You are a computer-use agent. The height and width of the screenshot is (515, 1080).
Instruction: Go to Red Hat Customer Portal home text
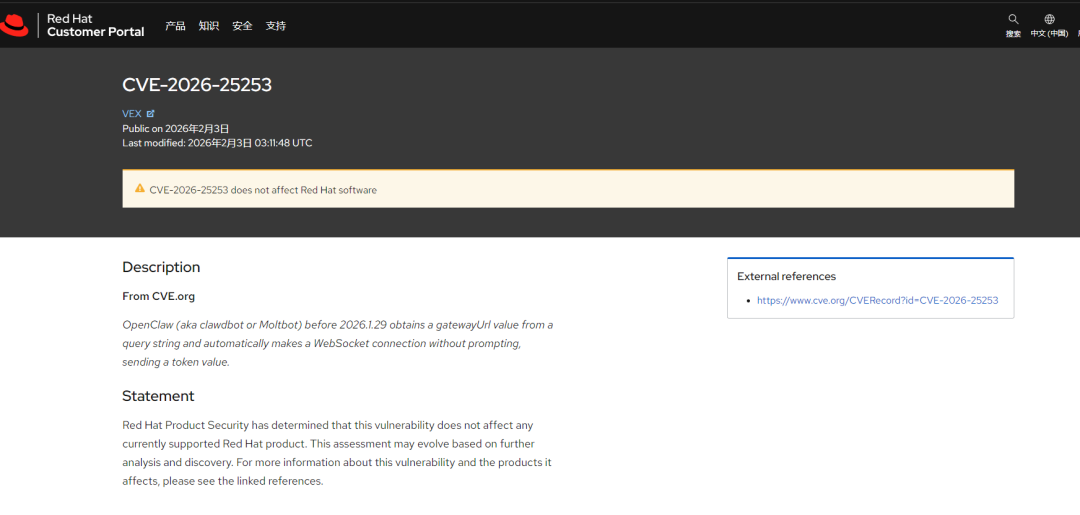tap(96, 25)
